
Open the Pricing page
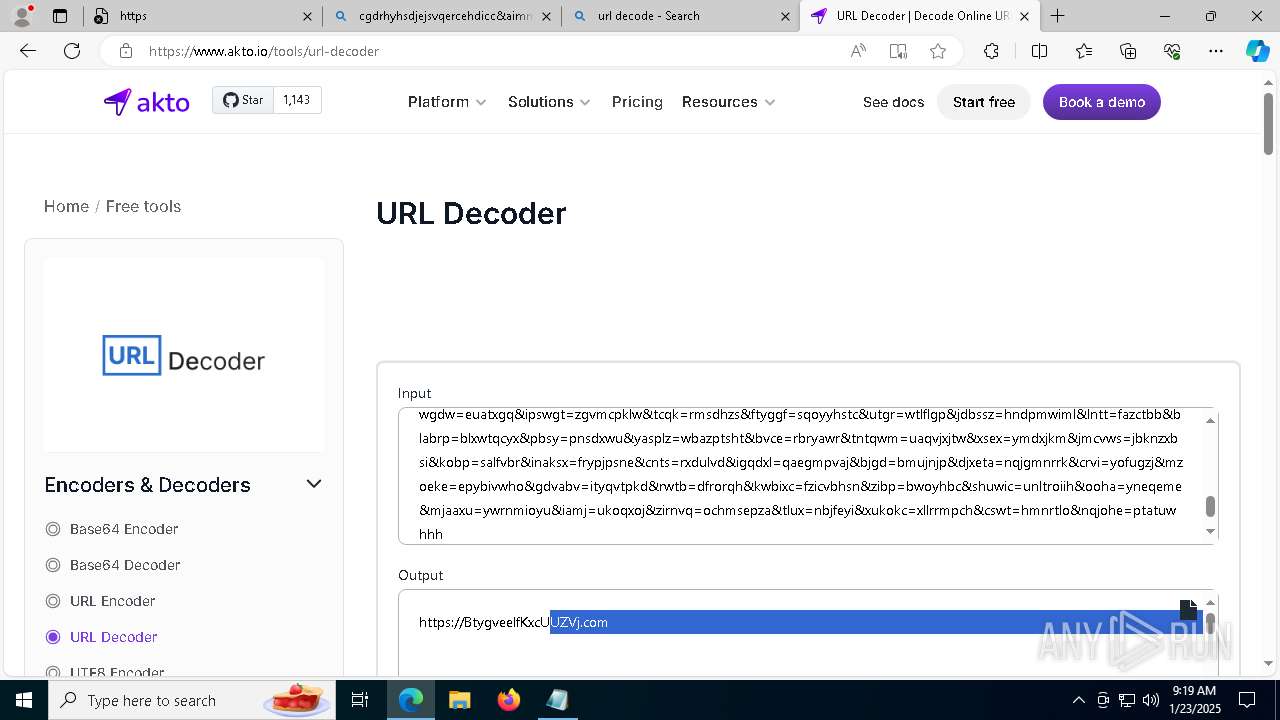pos(637,102)
